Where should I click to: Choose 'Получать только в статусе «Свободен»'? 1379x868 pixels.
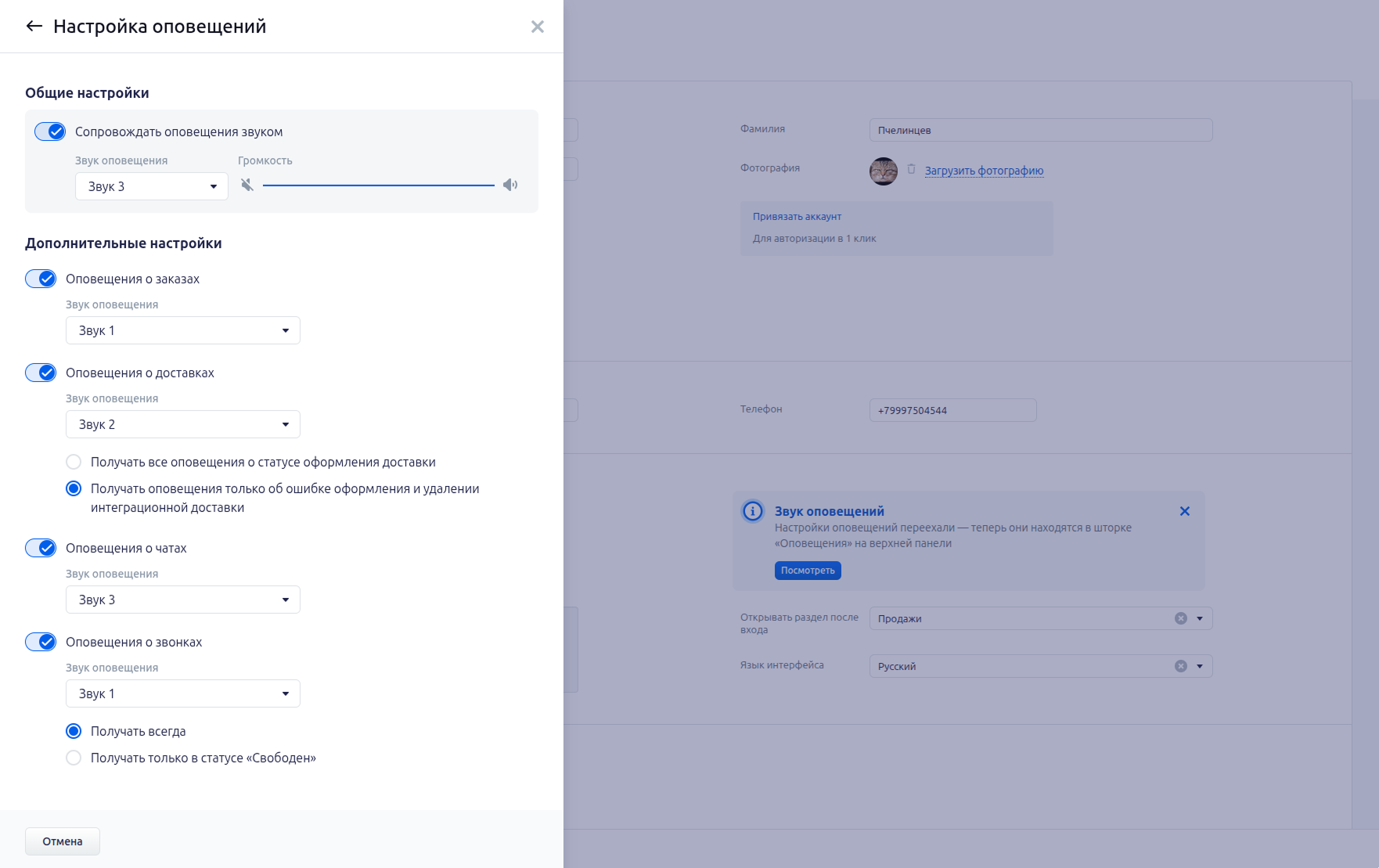(x=74, y=758)
